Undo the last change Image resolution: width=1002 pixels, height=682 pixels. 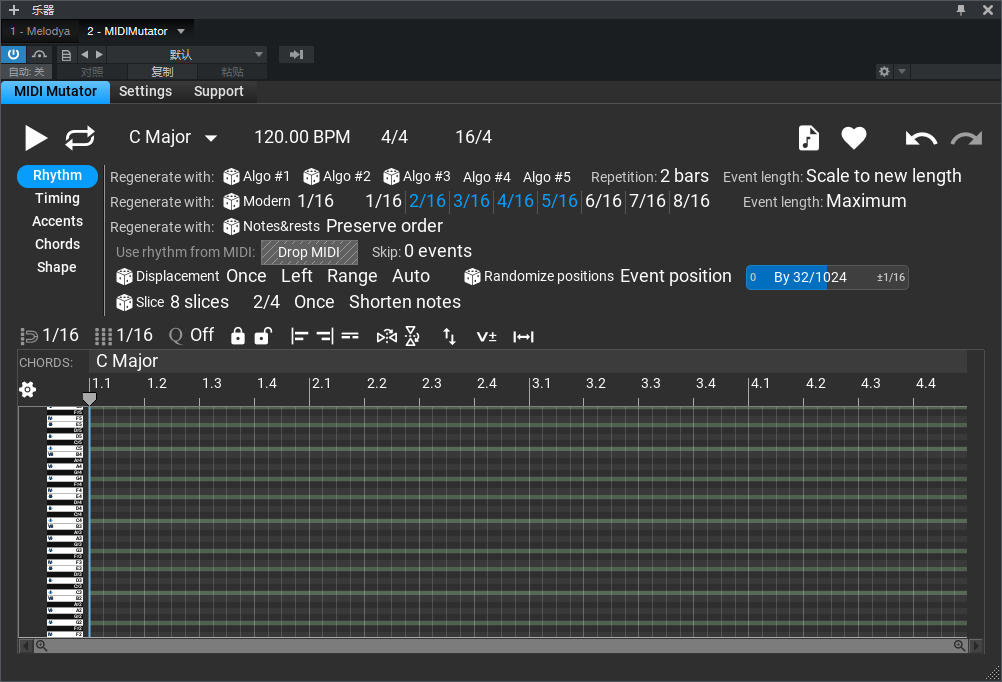pos(921,137)
